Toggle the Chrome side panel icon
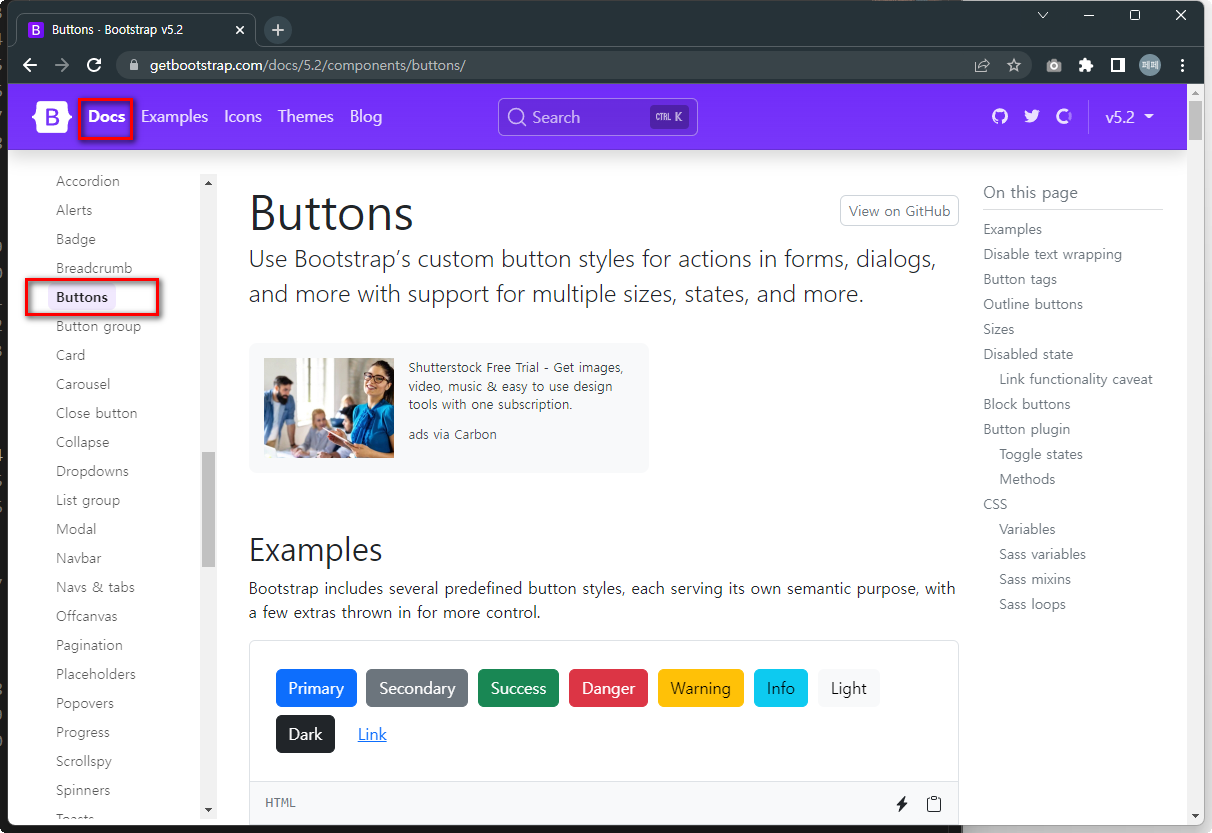Viewport: 1212px width, 833px height. click(x=1118, y=65)
